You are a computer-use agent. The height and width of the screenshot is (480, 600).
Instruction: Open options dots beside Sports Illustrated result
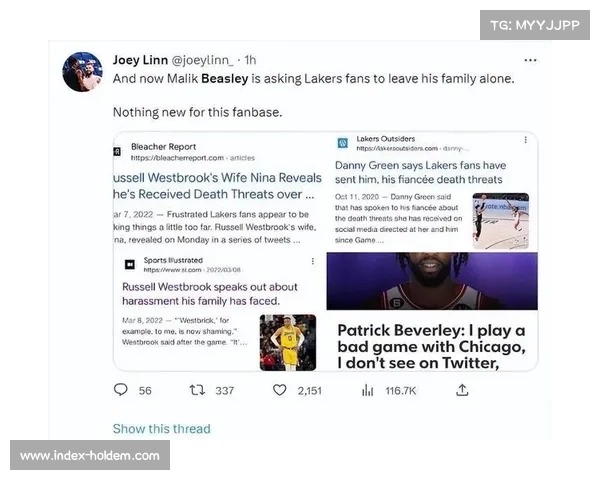tap(313, 261)
